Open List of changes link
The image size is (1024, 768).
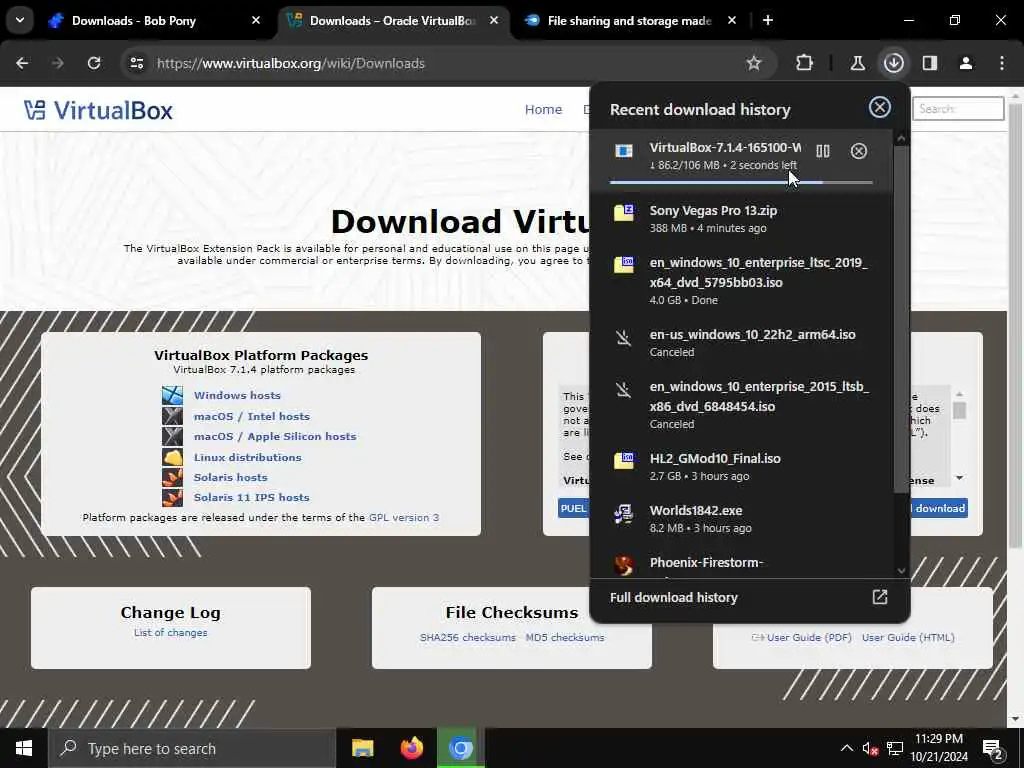pos(170,632)
